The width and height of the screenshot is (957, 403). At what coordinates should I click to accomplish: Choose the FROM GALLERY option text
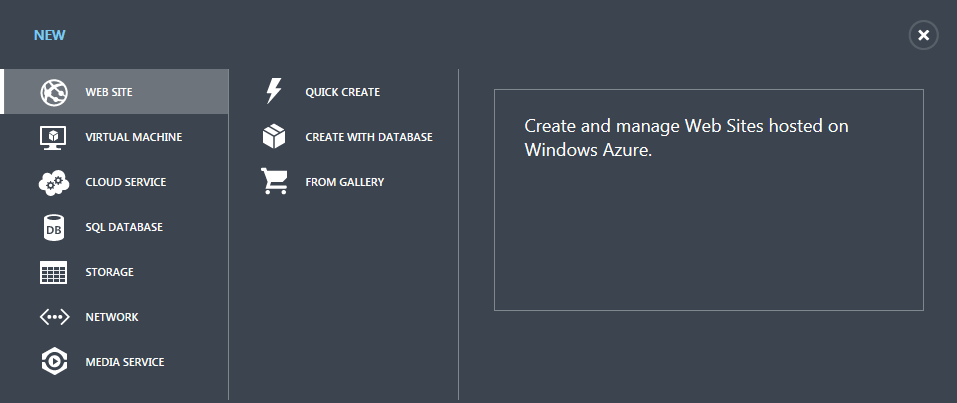pos(345,182)
